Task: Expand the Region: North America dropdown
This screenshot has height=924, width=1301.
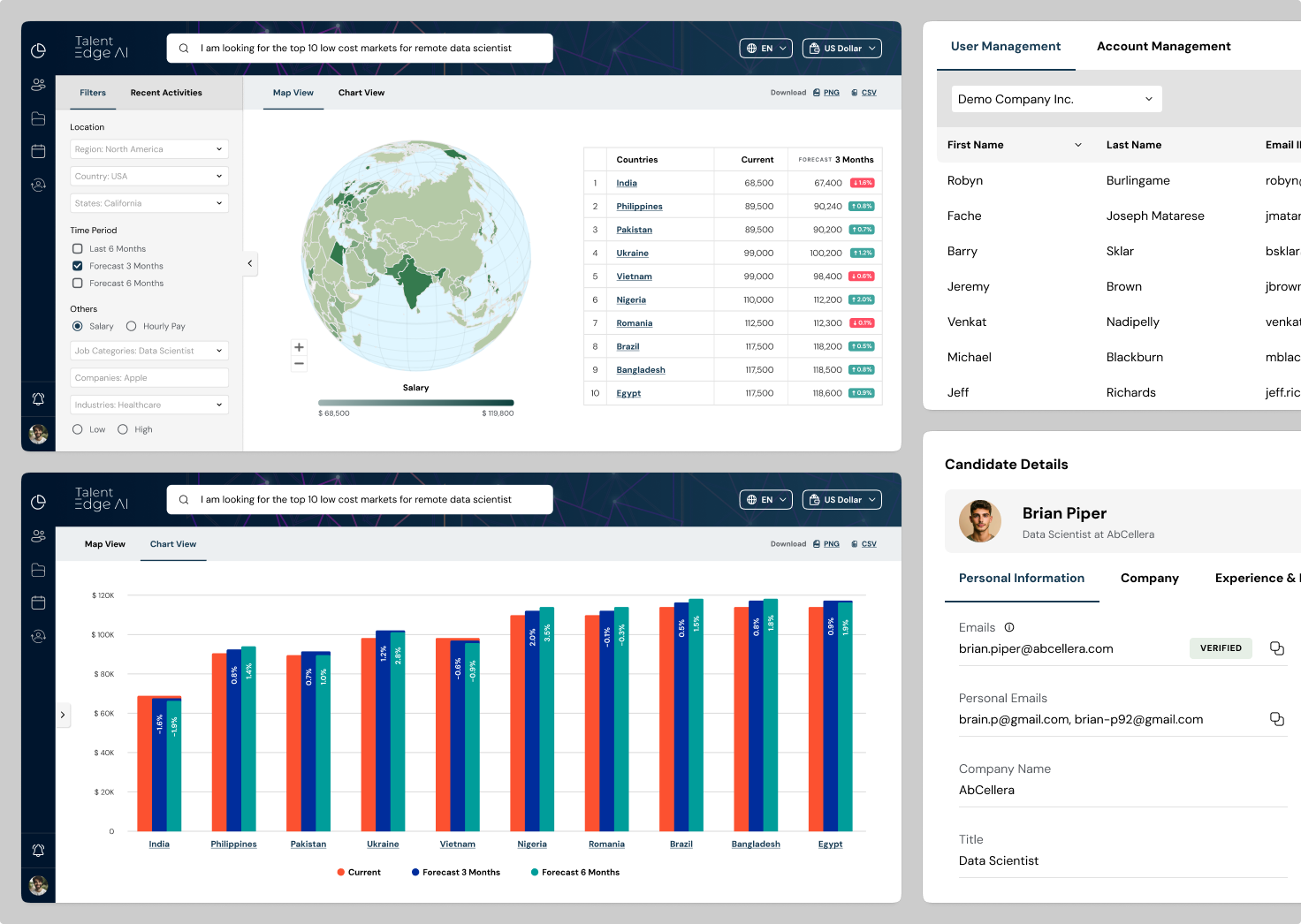Action: pyautogui.click(x=148, y=149)
